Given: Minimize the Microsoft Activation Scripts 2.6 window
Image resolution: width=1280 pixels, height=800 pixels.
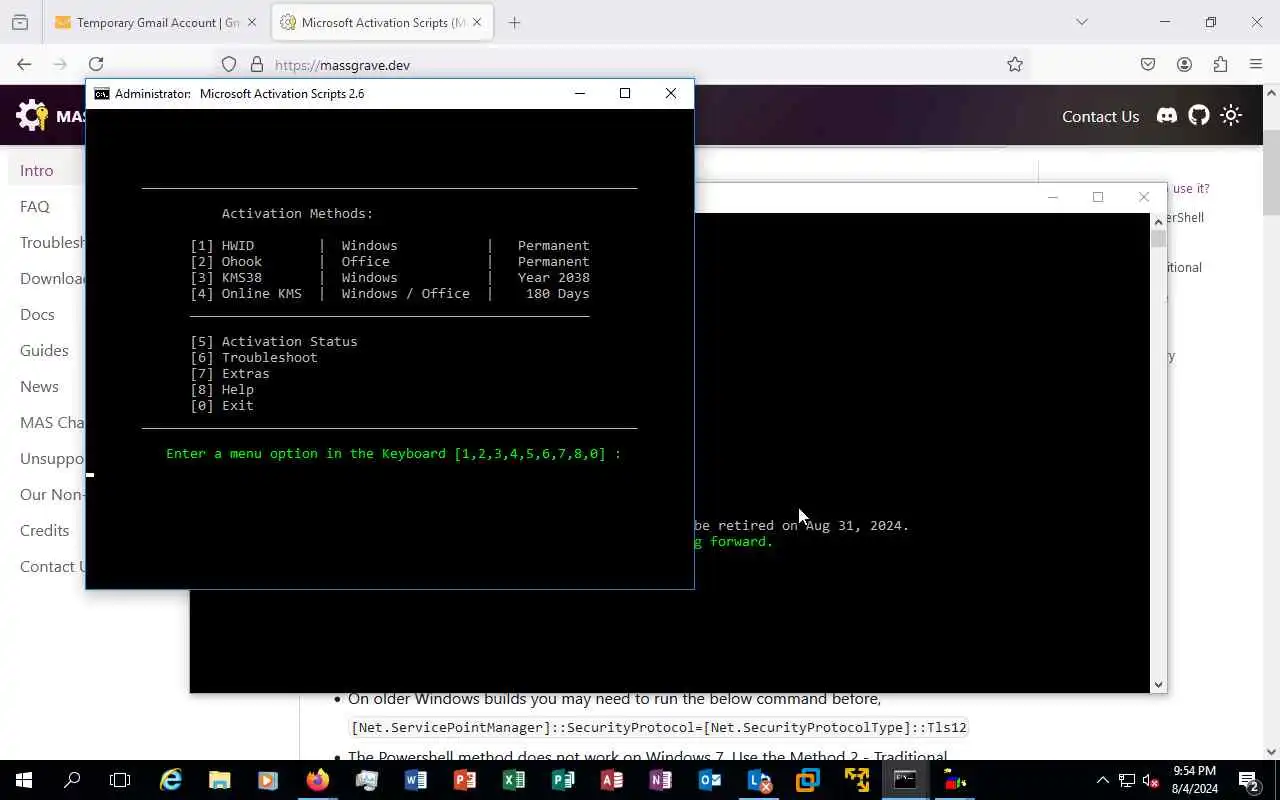Looking at the screenshot, I should (x=579, y=93).
